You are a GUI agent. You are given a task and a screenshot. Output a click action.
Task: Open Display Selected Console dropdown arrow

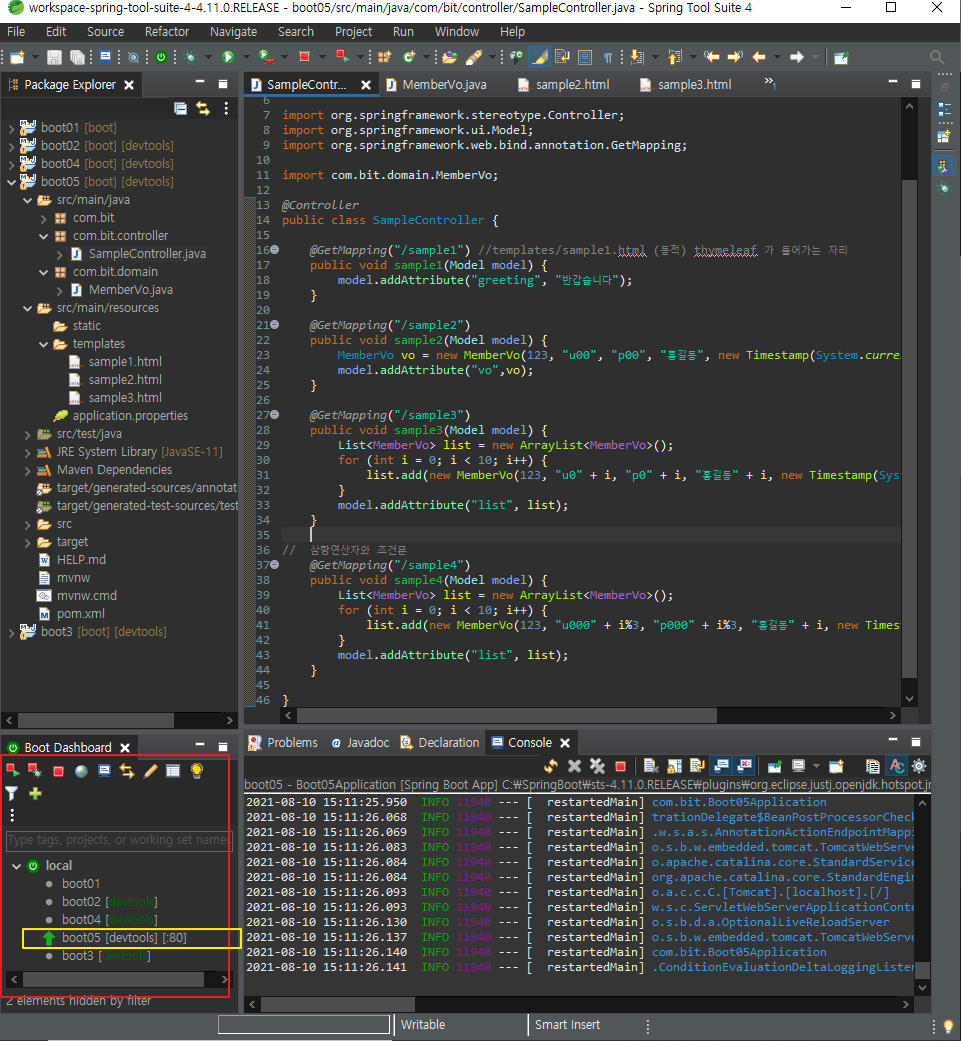click(816, 766)
